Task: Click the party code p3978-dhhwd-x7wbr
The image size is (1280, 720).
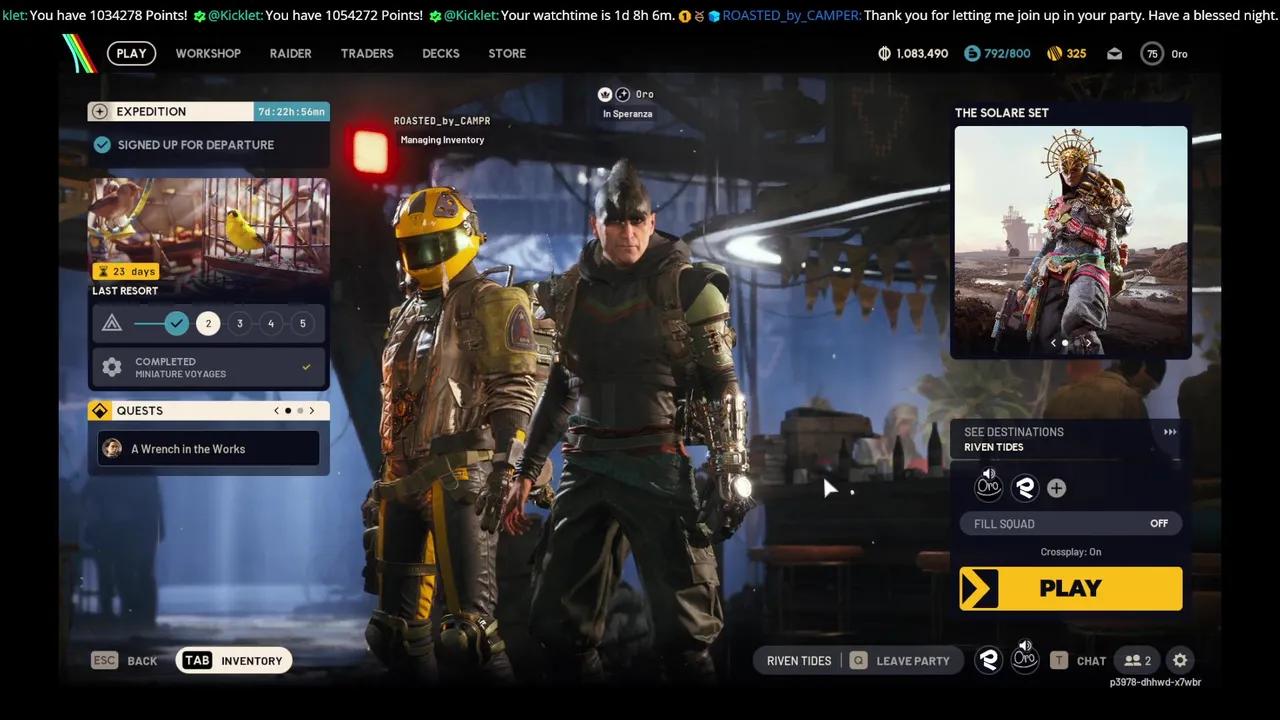Action: [1155, 682]
